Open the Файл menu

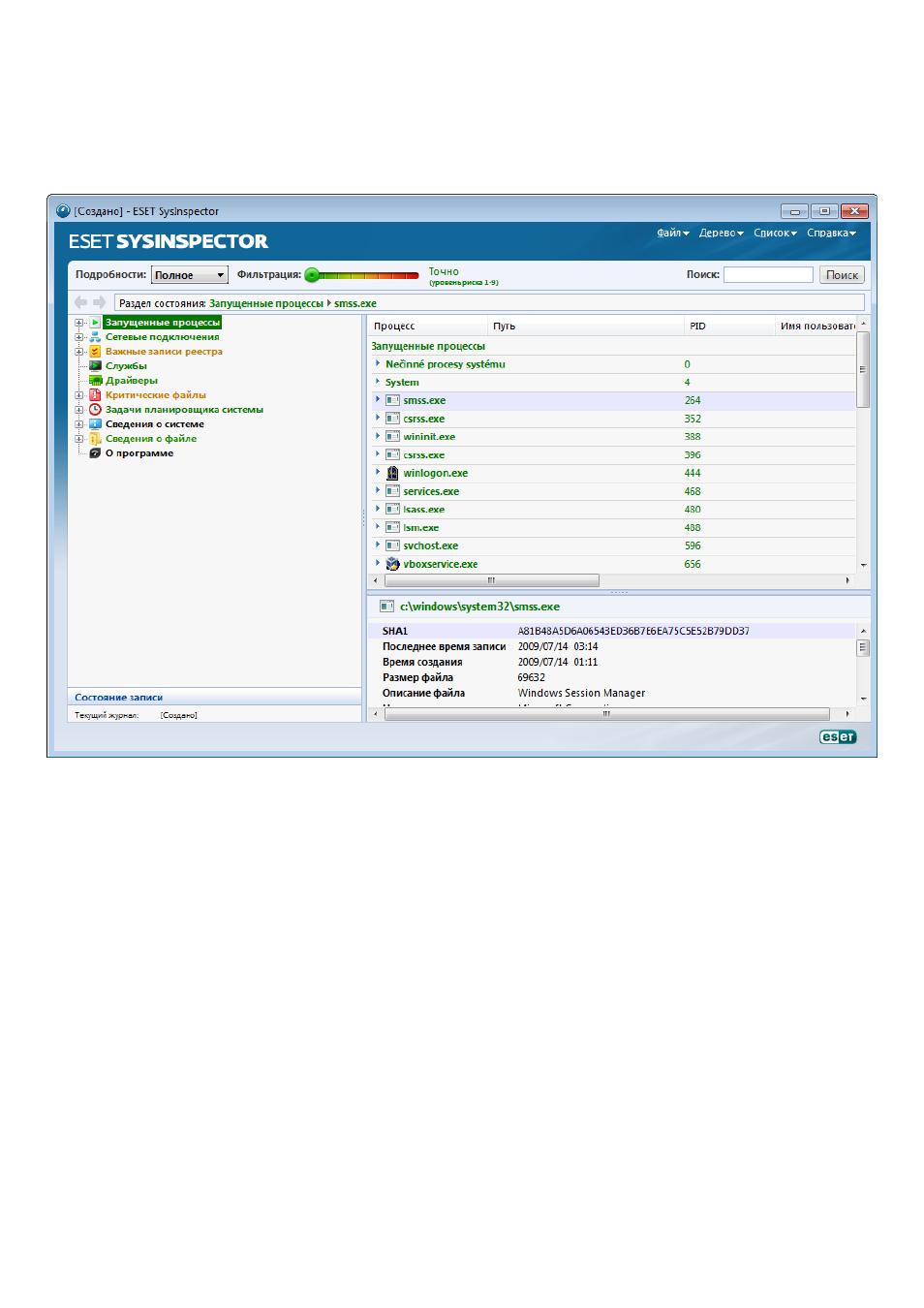(673, 234)
